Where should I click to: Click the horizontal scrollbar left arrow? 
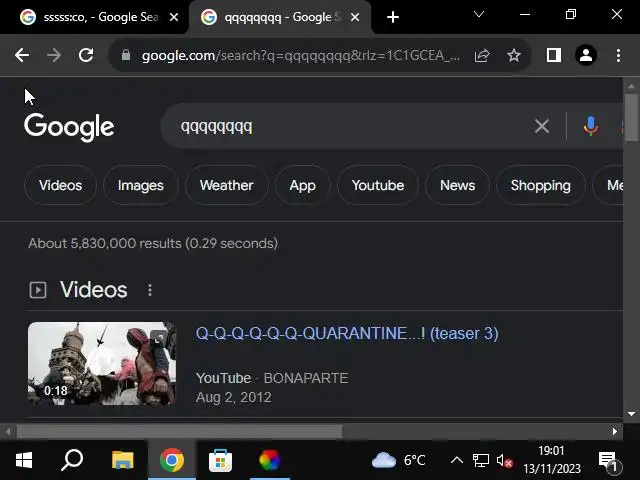pyautogui.click(x=8, y=431)
